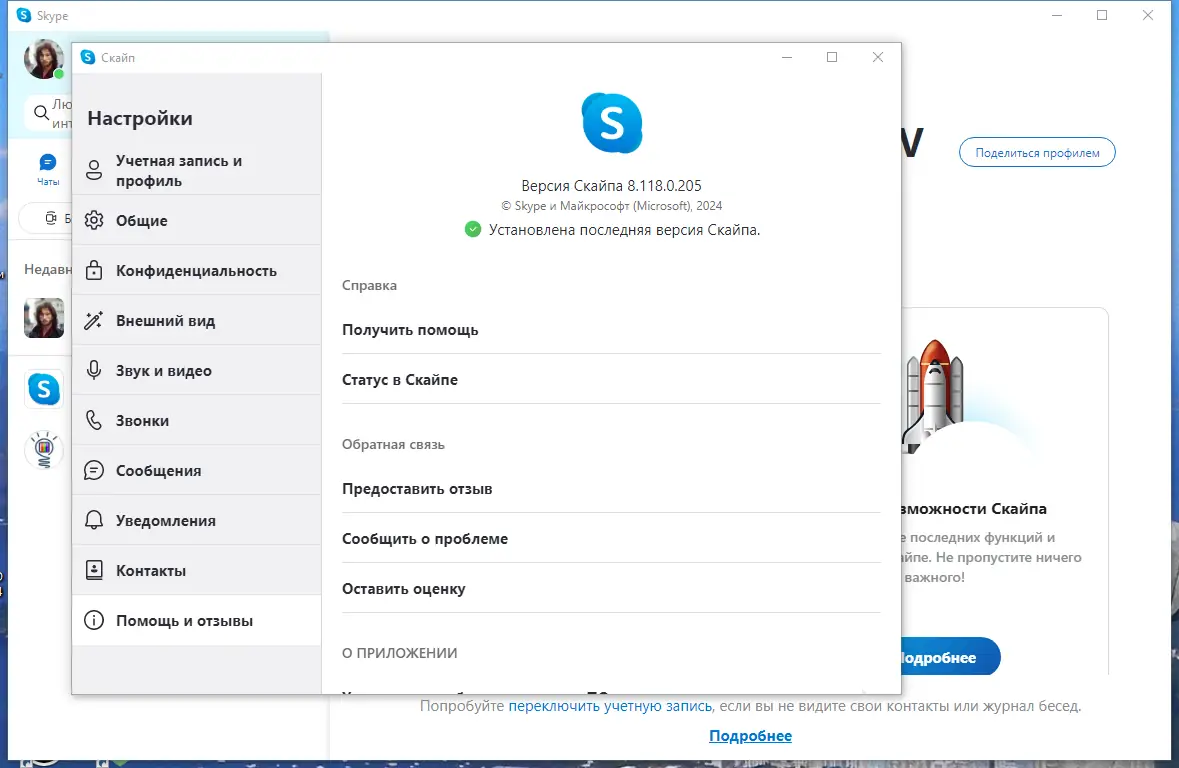
Task: Open 'Звук и видео' settings section
Action: coord(197,370)
